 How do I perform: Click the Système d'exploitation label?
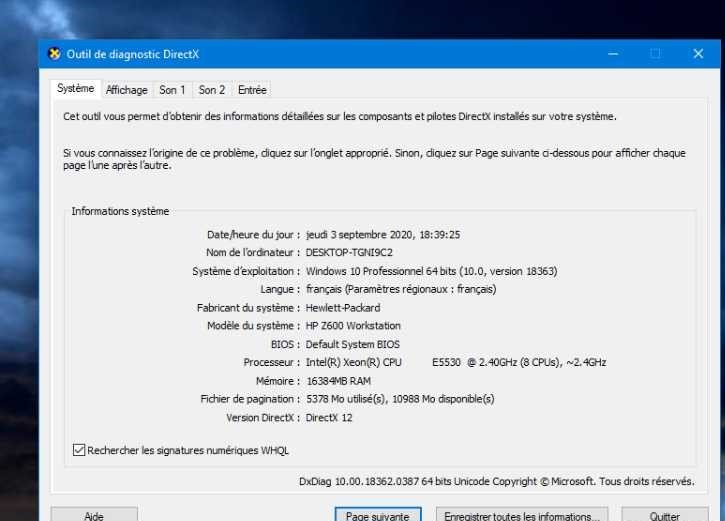(246, 271)
